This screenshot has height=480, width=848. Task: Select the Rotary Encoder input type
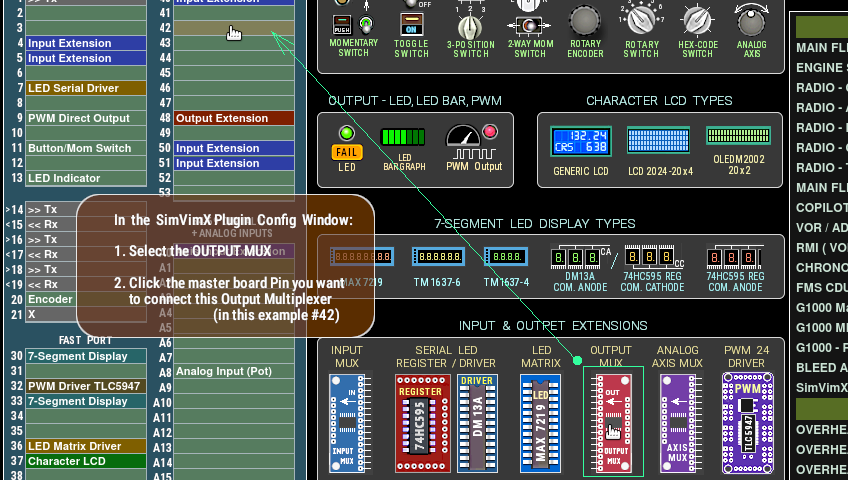[x=586, y=24]
